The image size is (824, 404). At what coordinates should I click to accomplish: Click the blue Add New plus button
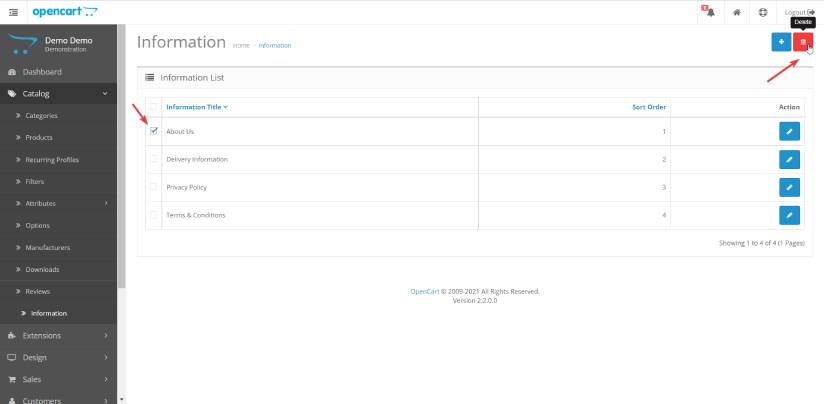(781, 42)
